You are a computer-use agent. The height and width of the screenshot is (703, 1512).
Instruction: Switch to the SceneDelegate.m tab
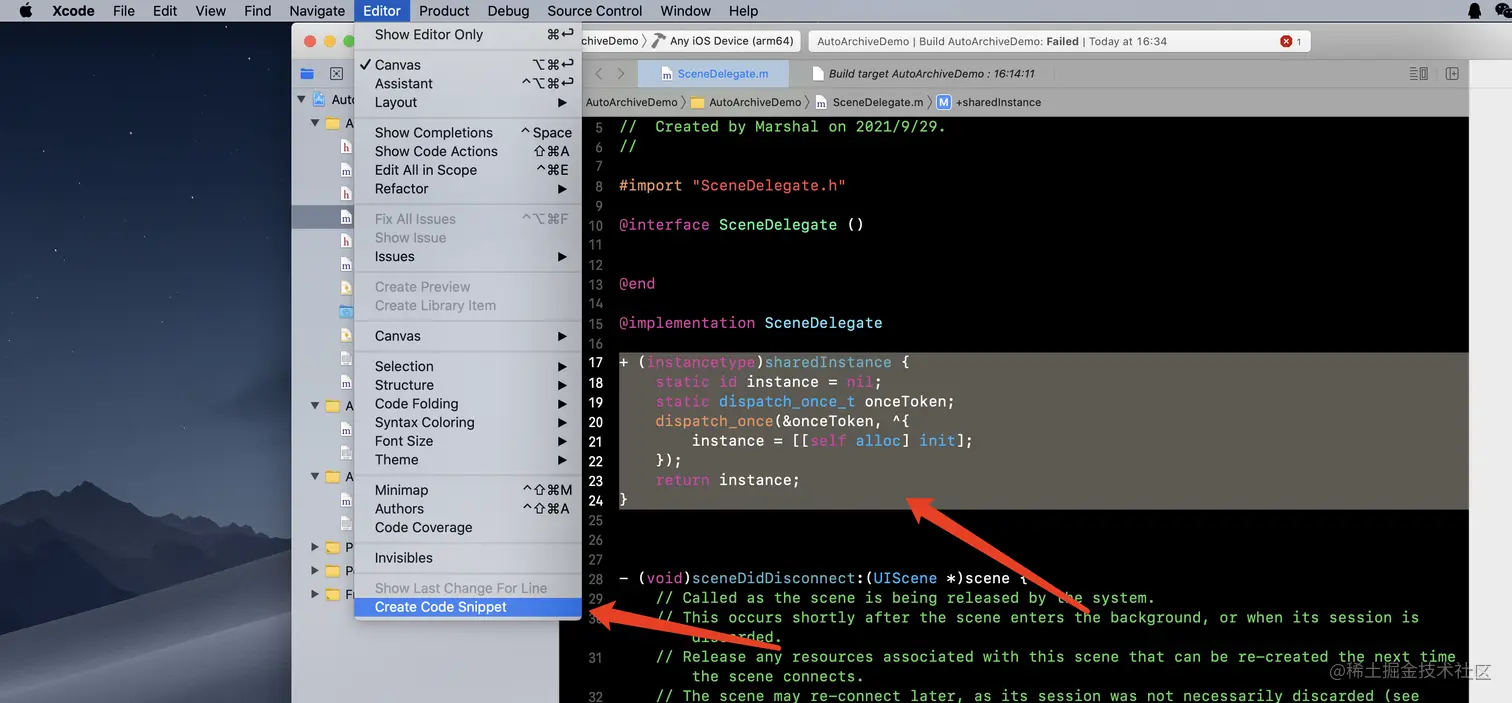click(714, 74)
